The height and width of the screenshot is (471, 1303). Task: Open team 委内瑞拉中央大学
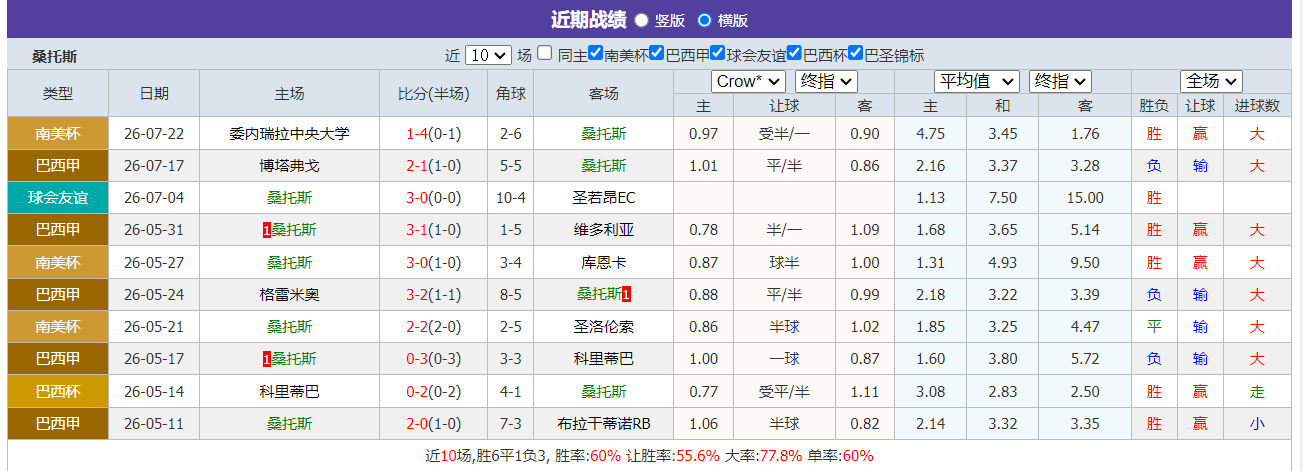pos(289,133)
